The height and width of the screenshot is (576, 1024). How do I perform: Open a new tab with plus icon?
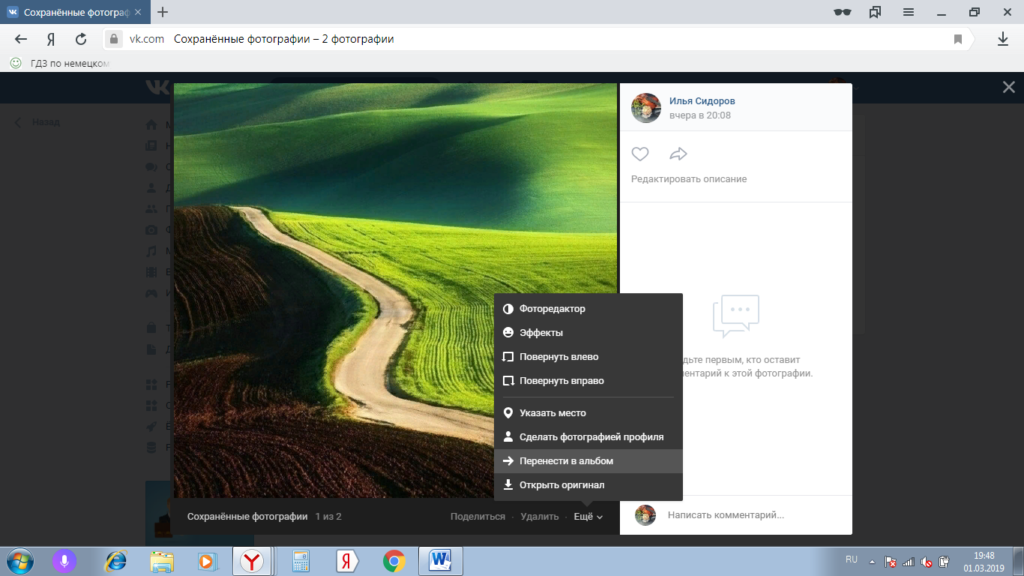click(163, 12)
